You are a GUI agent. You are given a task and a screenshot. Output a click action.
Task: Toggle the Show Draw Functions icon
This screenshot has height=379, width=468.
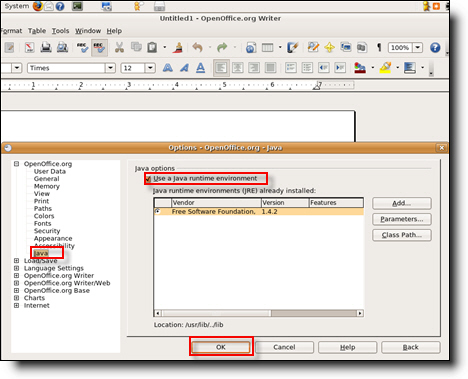pyautogui.click(x=293, y=47)
